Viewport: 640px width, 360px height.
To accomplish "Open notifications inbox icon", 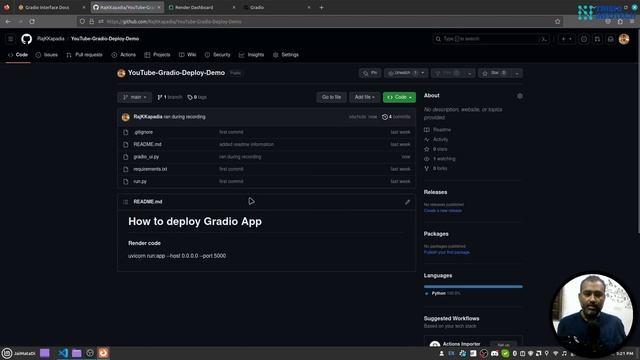I will click(611, 39).
